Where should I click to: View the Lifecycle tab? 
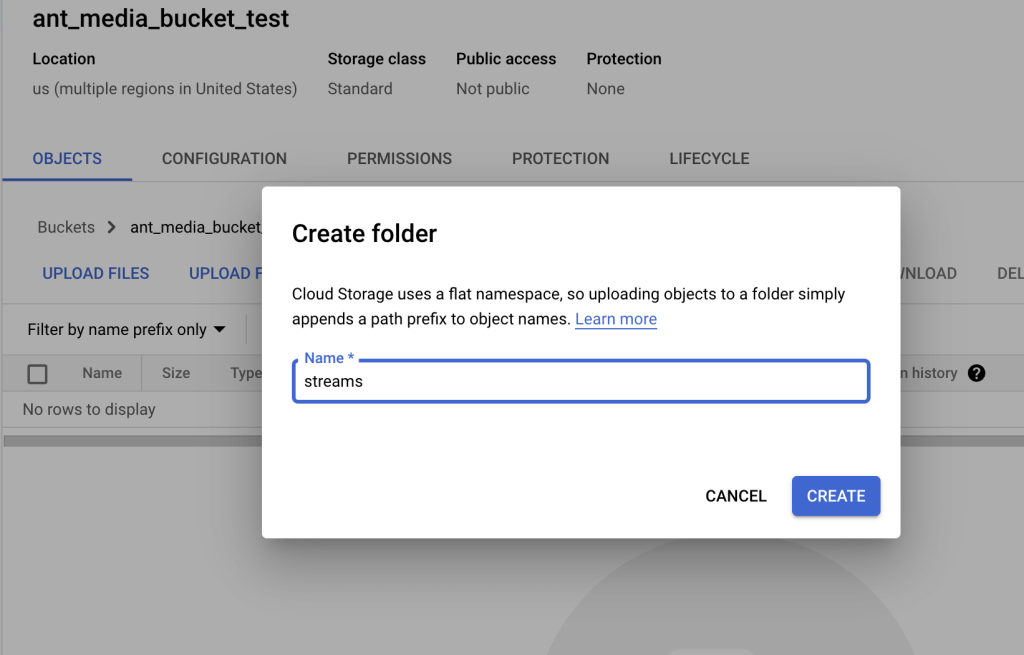click(709, 159)
